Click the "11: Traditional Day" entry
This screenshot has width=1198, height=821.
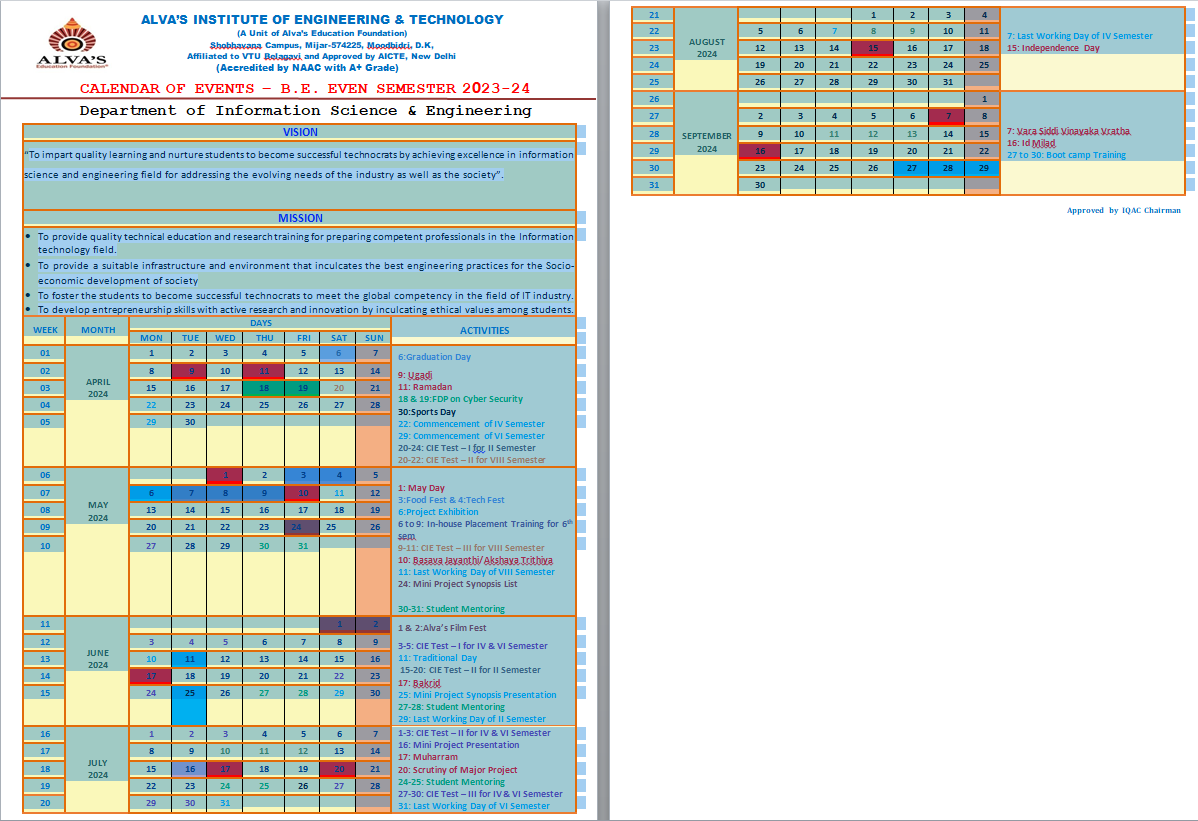[x=437, y=658]
